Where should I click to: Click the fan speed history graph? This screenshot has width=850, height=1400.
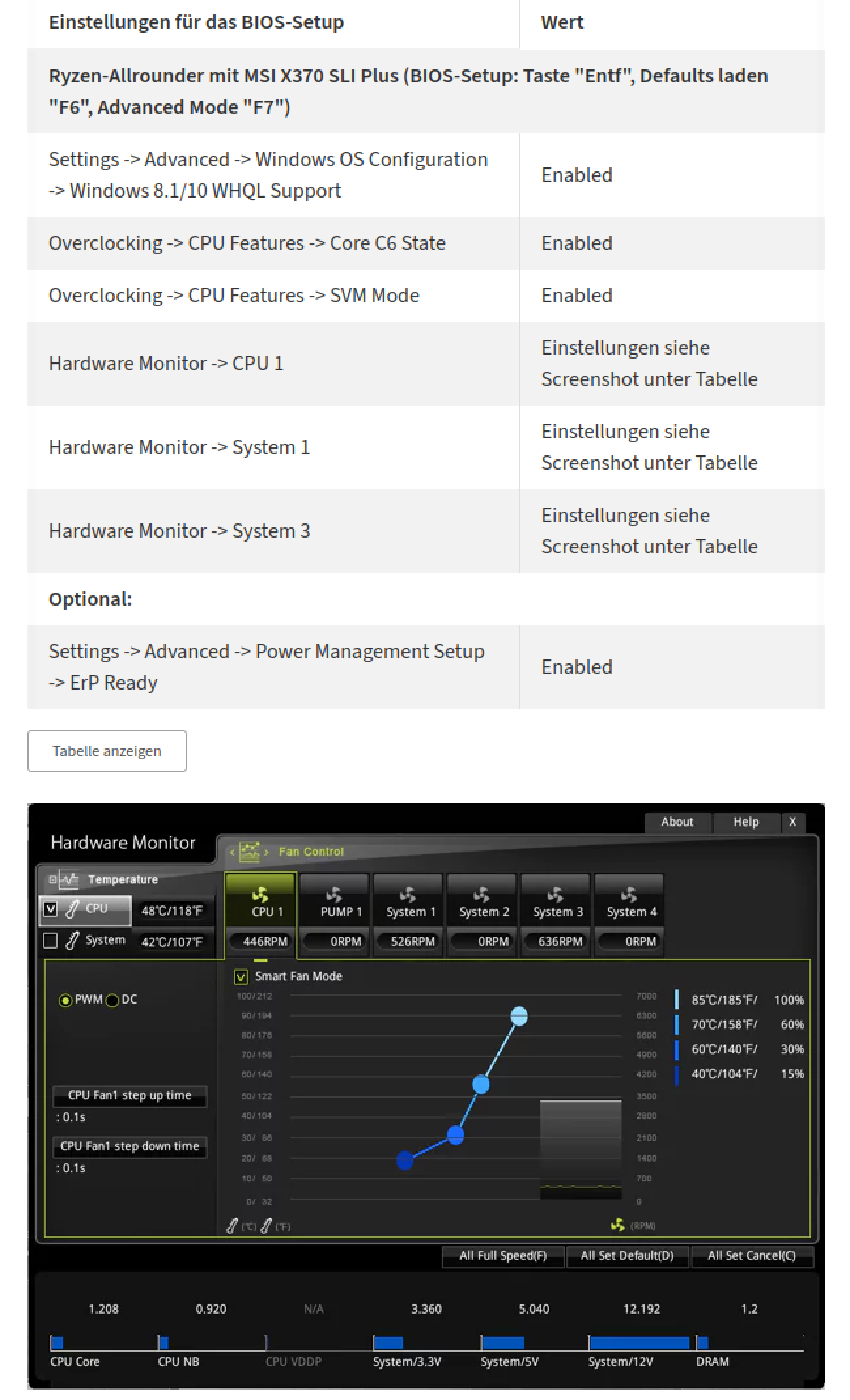(x=581, y=1150)
